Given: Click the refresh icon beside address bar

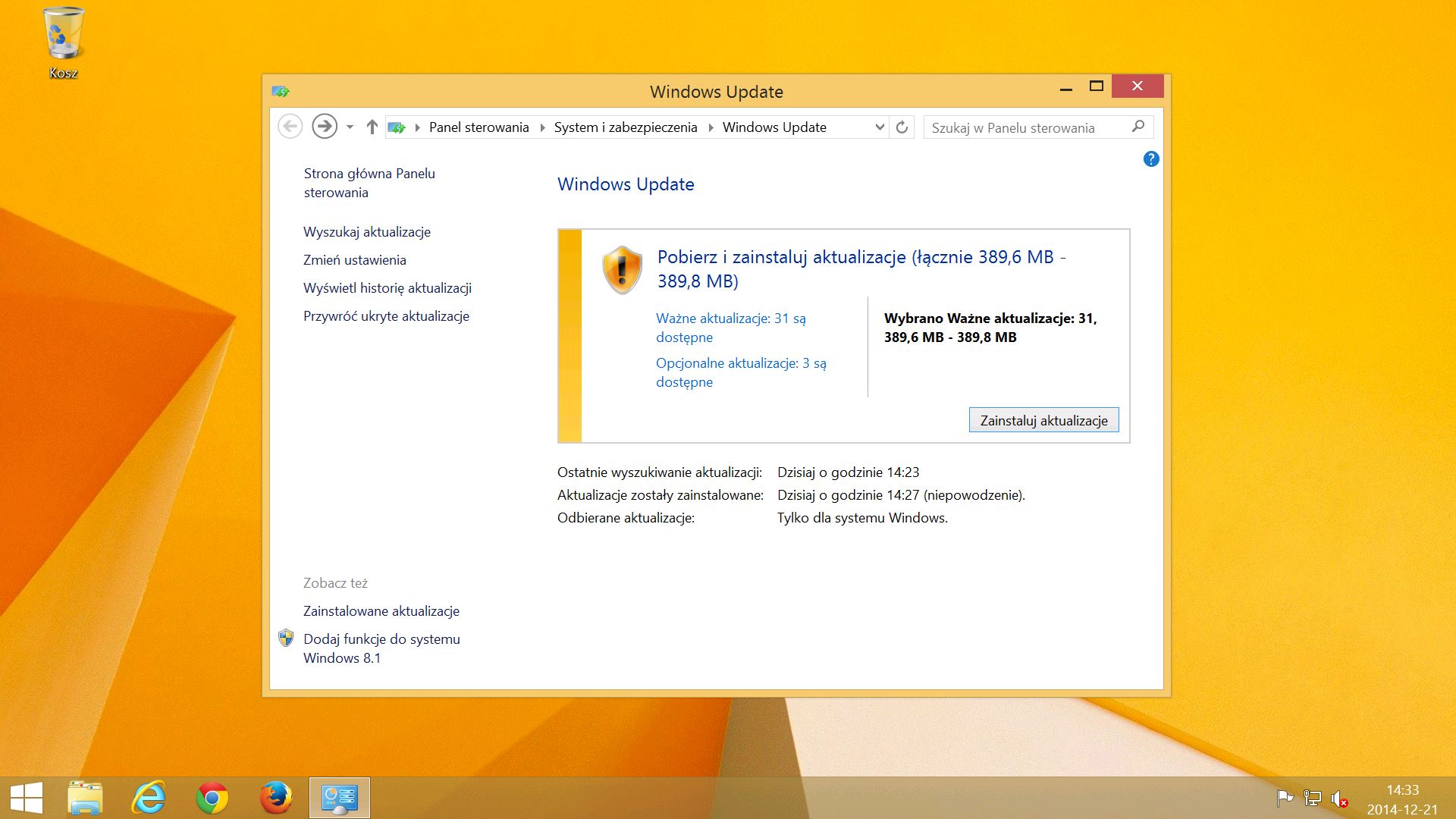Looking at the screenshot, I should tap(902, 127).
